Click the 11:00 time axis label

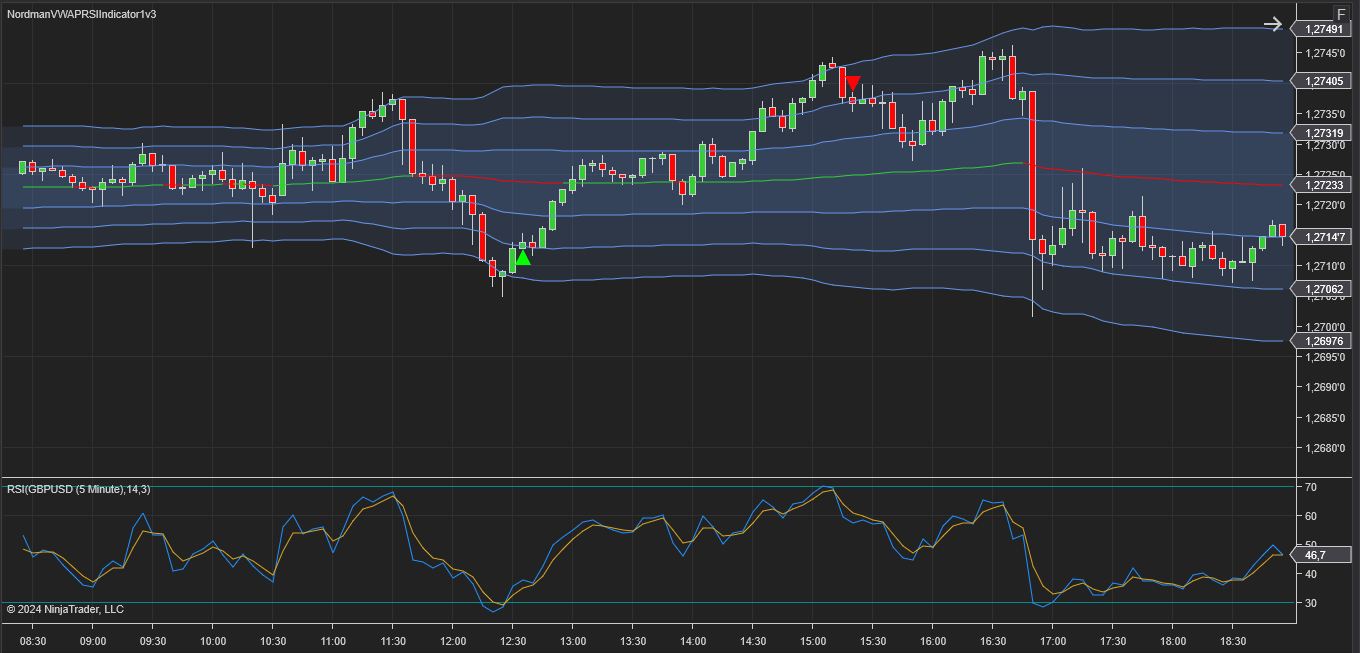(333, 641)
